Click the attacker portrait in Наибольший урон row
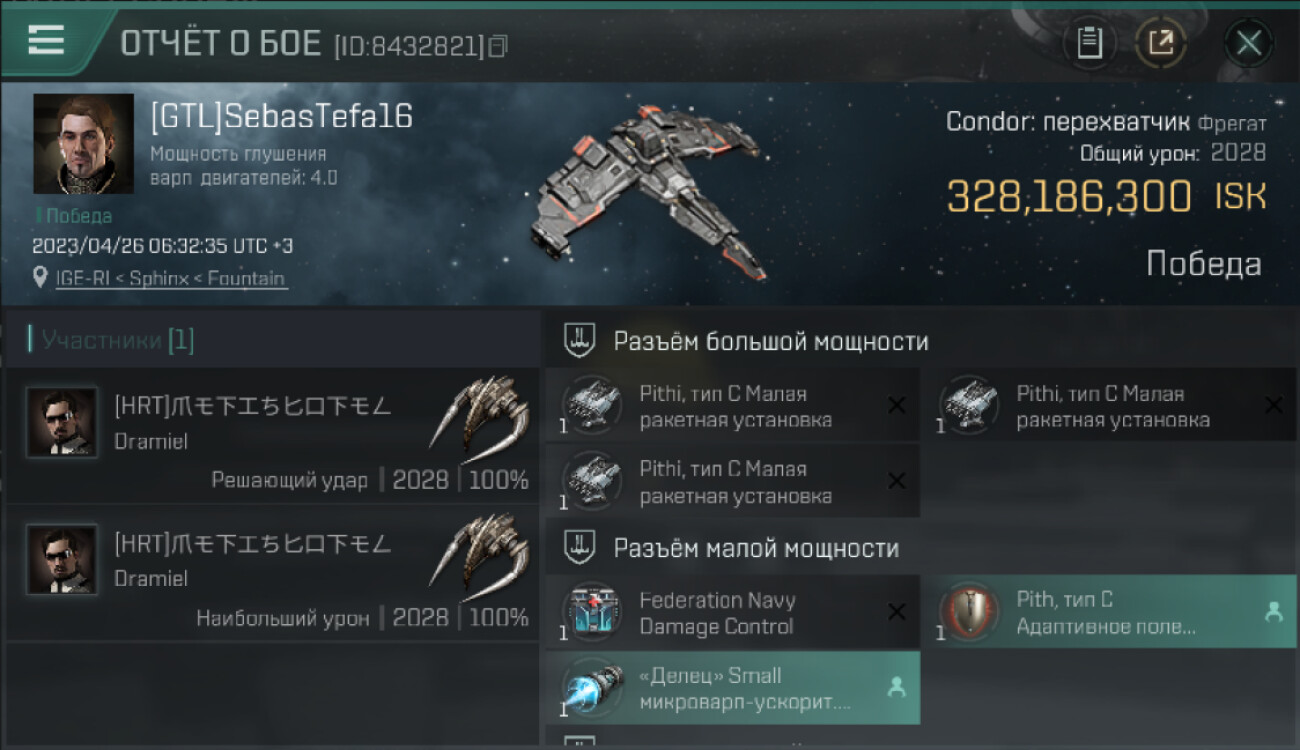1300x750 pixels. pos(62,560)
